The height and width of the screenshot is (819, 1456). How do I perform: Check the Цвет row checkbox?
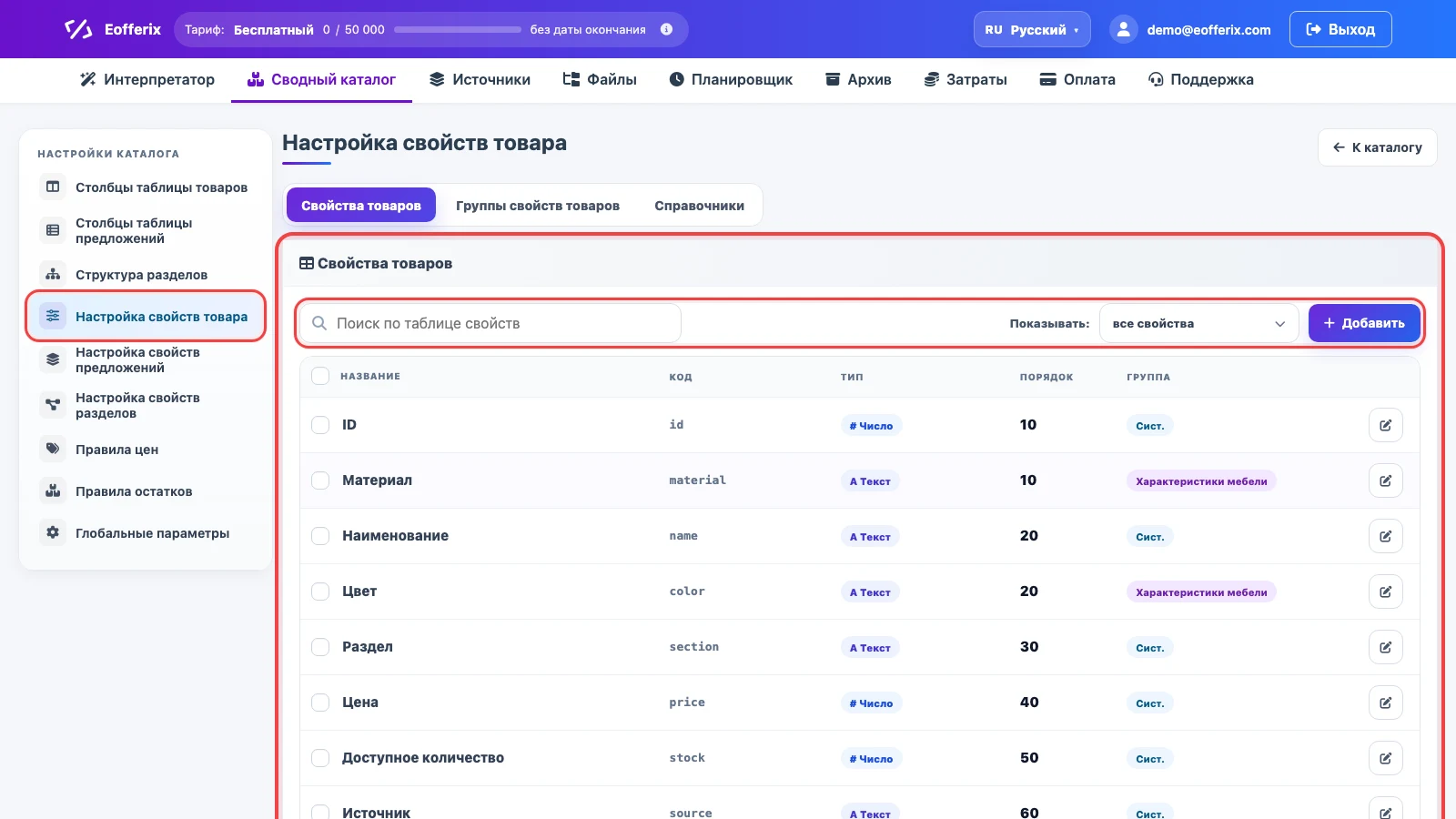click(x=320, y=591)
